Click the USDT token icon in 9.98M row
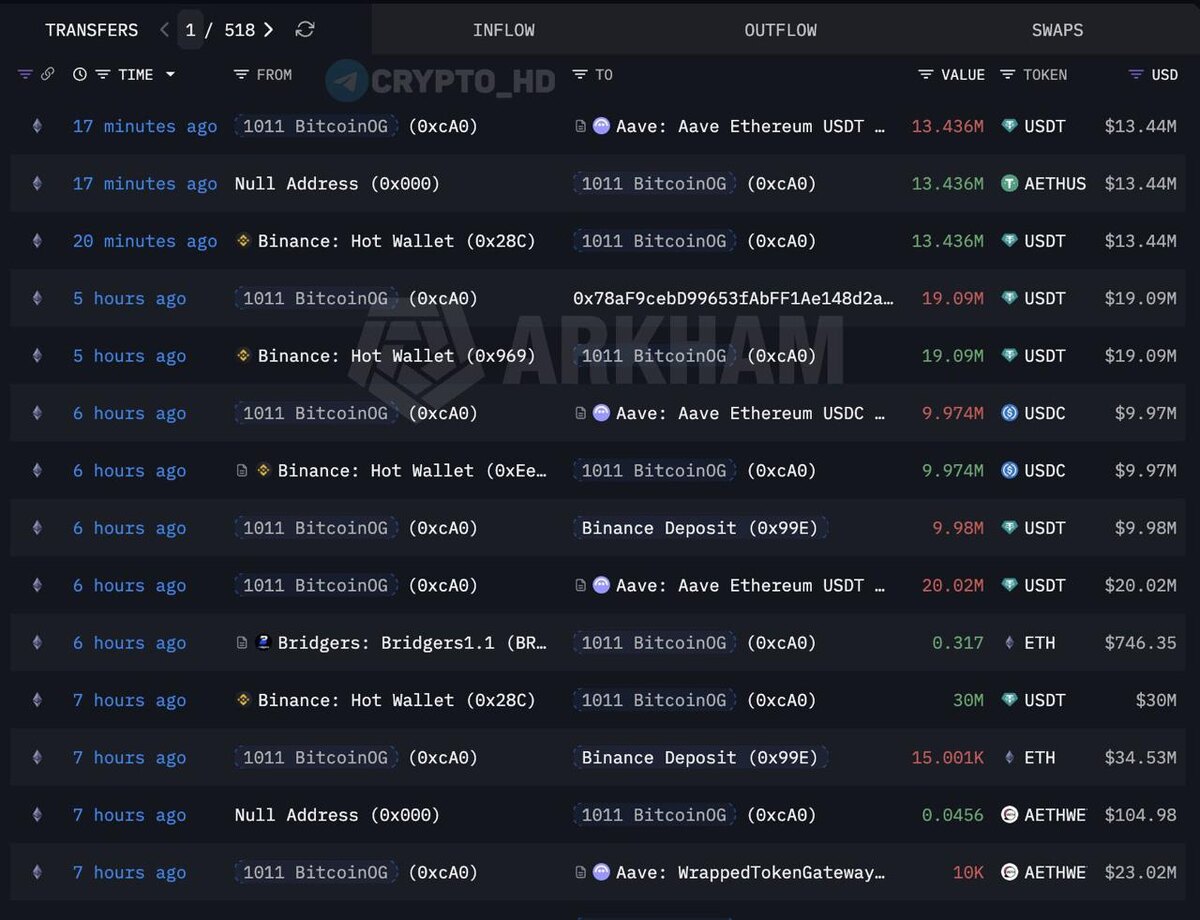Screen dimensions: 1200x920 [1009, 528]
